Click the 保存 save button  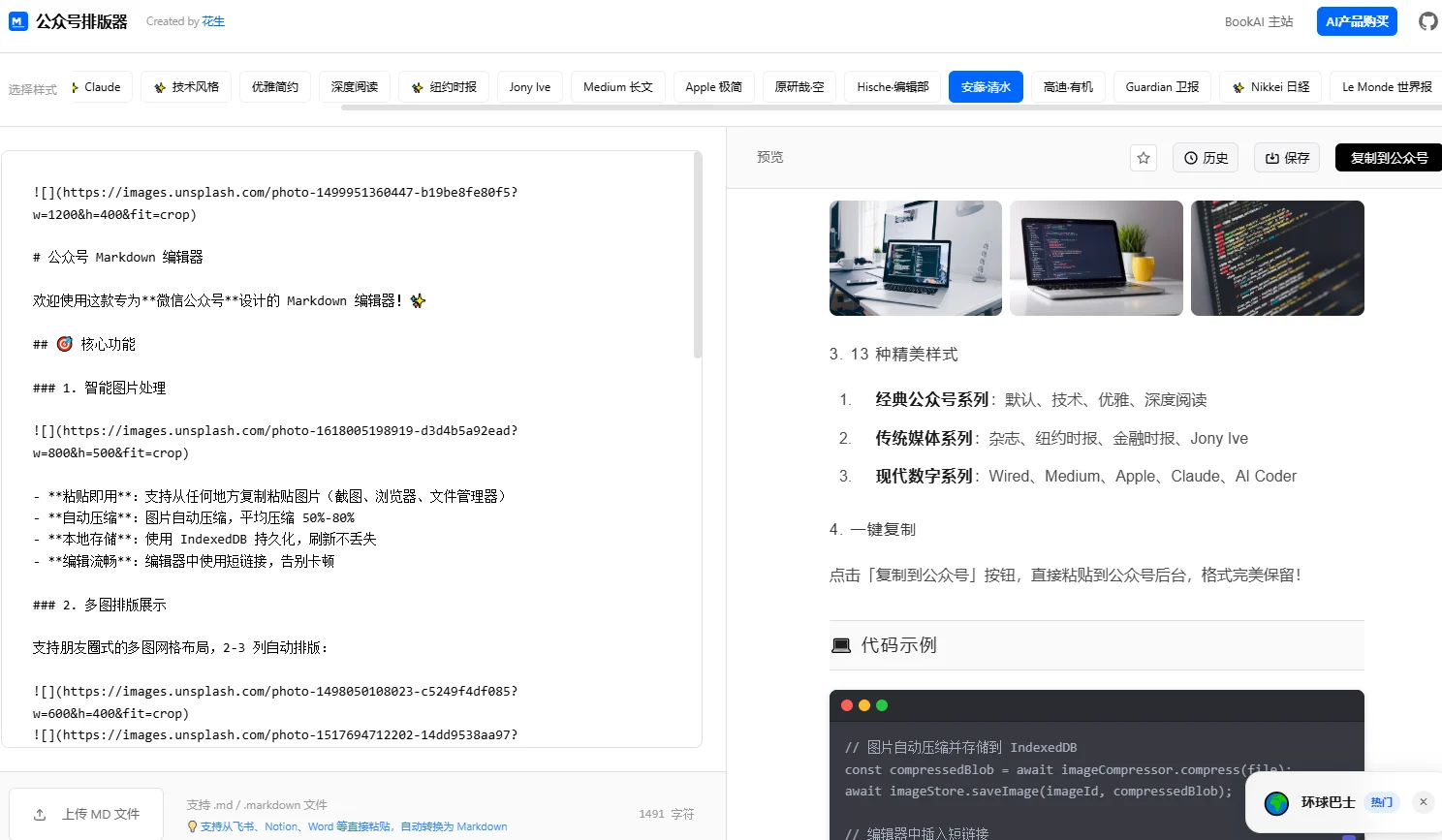1287,158
